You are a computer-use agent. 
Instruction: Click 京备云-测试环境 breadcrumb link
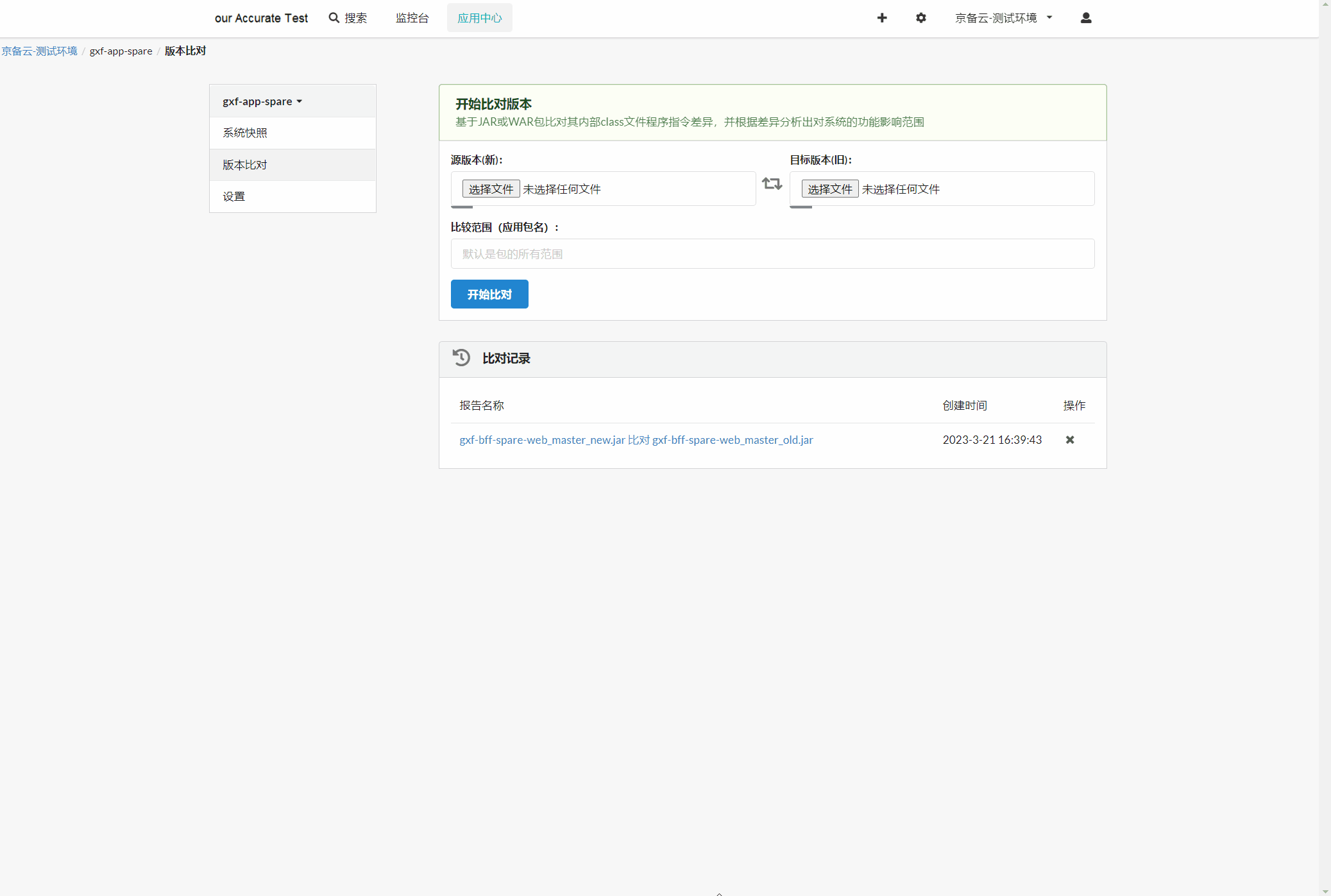40,51
